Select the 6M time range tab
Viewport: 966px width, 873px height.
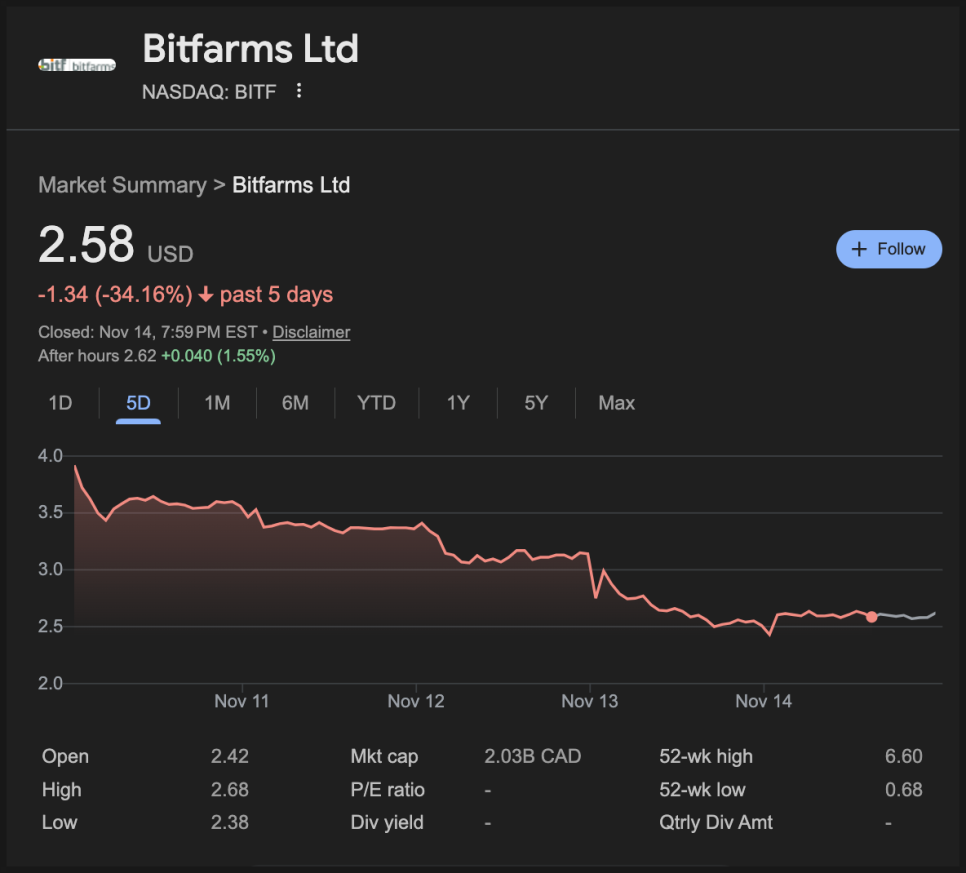[x=295, y=403]
